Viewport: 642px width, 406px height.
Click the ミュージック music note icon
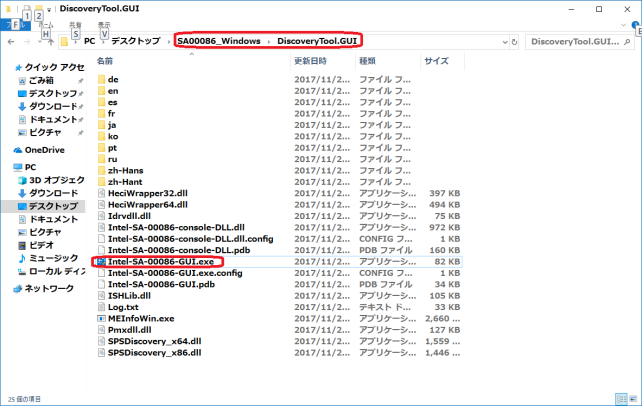pyautogui.click(x=22, y=258)
